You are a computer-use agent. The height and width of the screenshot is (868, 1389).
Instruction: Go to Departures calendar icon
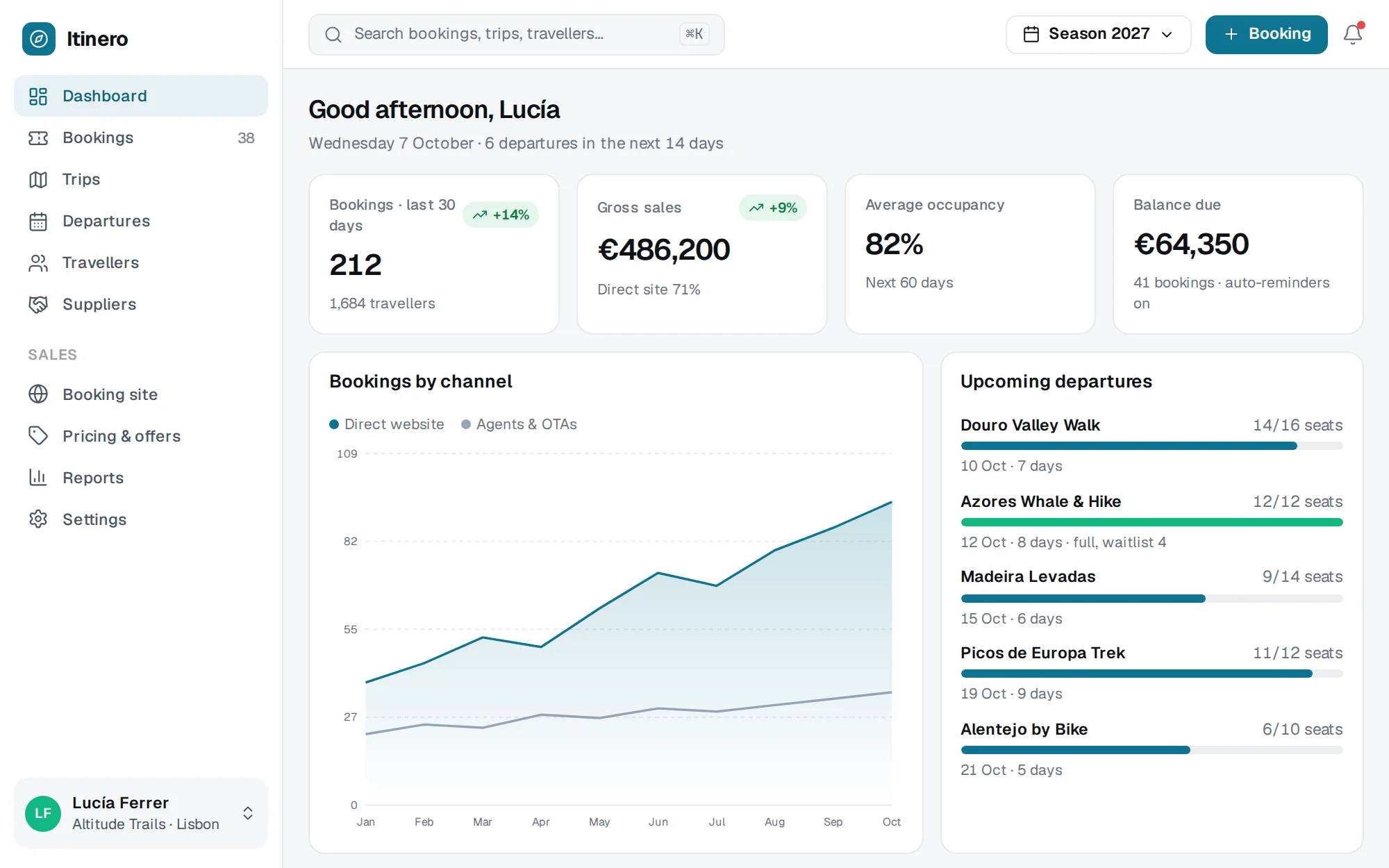(x=38, y=221)
